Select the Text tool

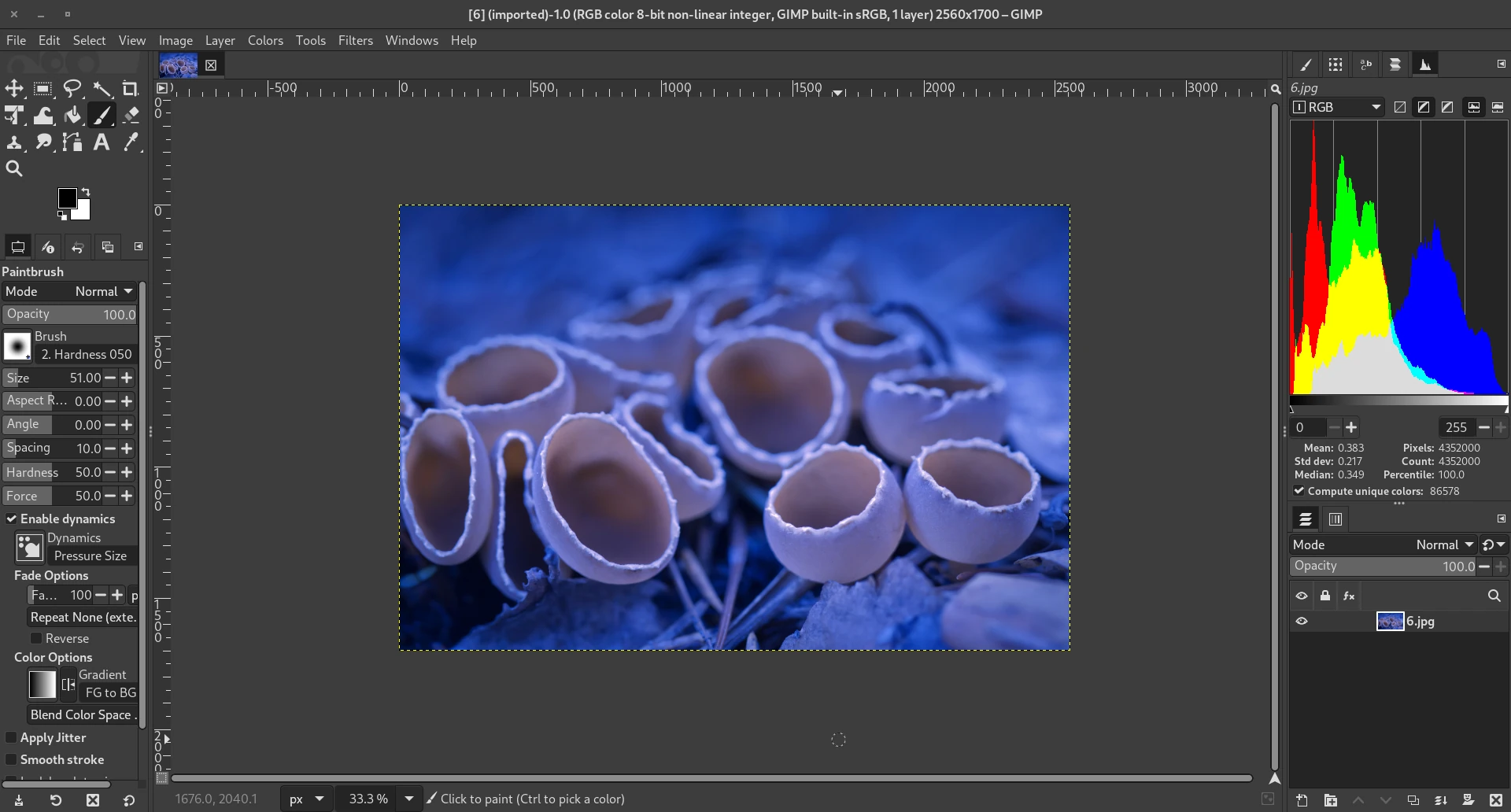[x=102, y=142]
